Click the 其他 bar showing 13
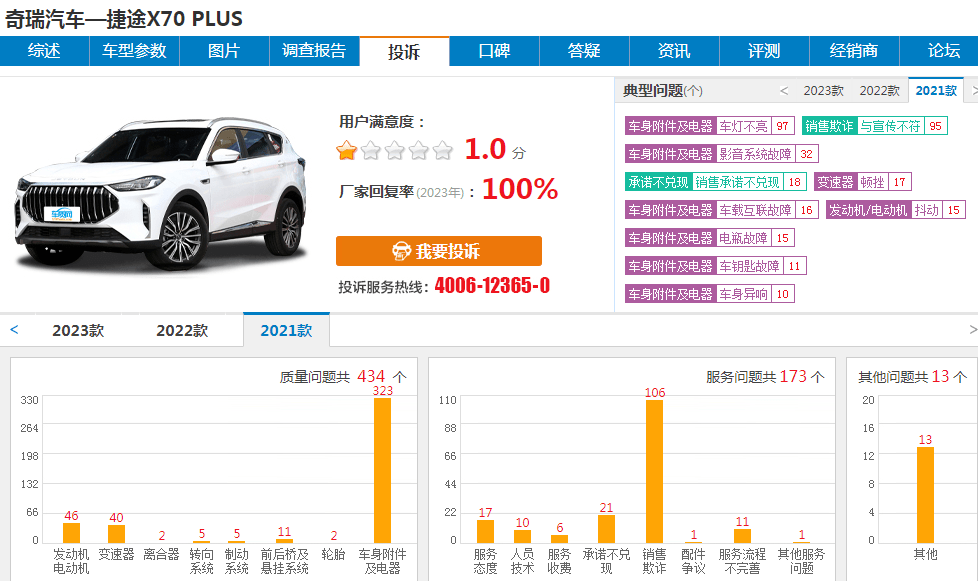Image resolution: width=978 pixels, height=581 pixels. pos(925,494)
